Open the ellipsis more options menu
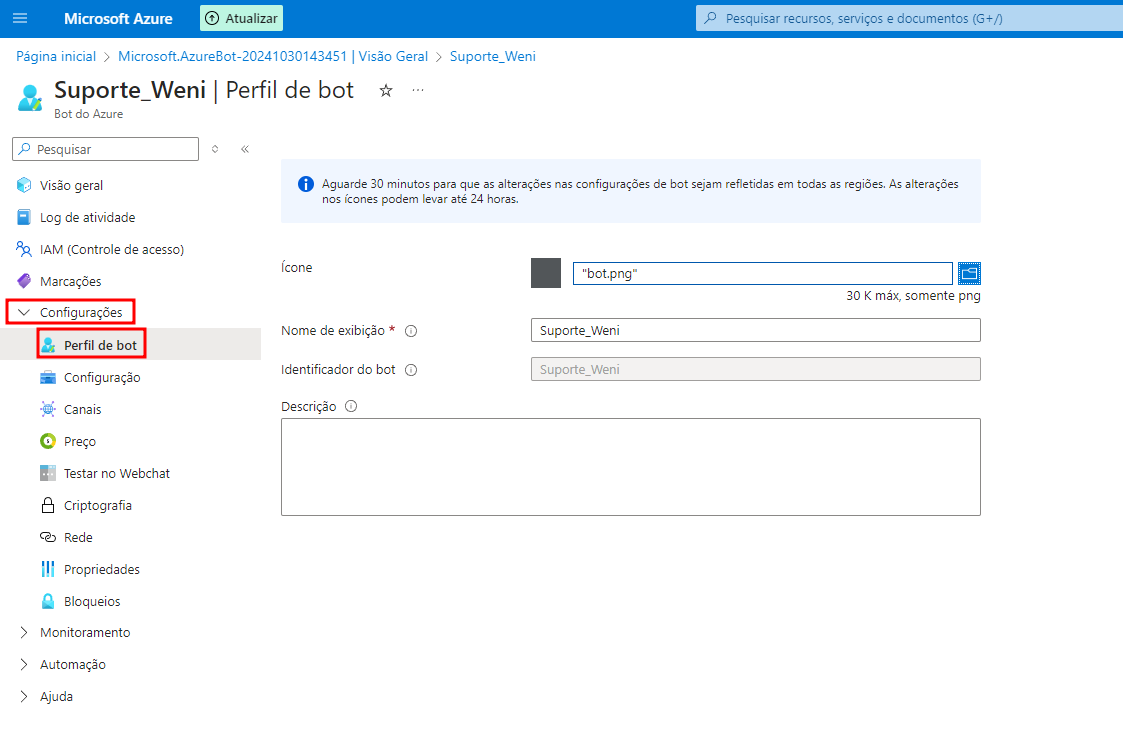This screenshot has width=1123, height=730. point(418,91)
